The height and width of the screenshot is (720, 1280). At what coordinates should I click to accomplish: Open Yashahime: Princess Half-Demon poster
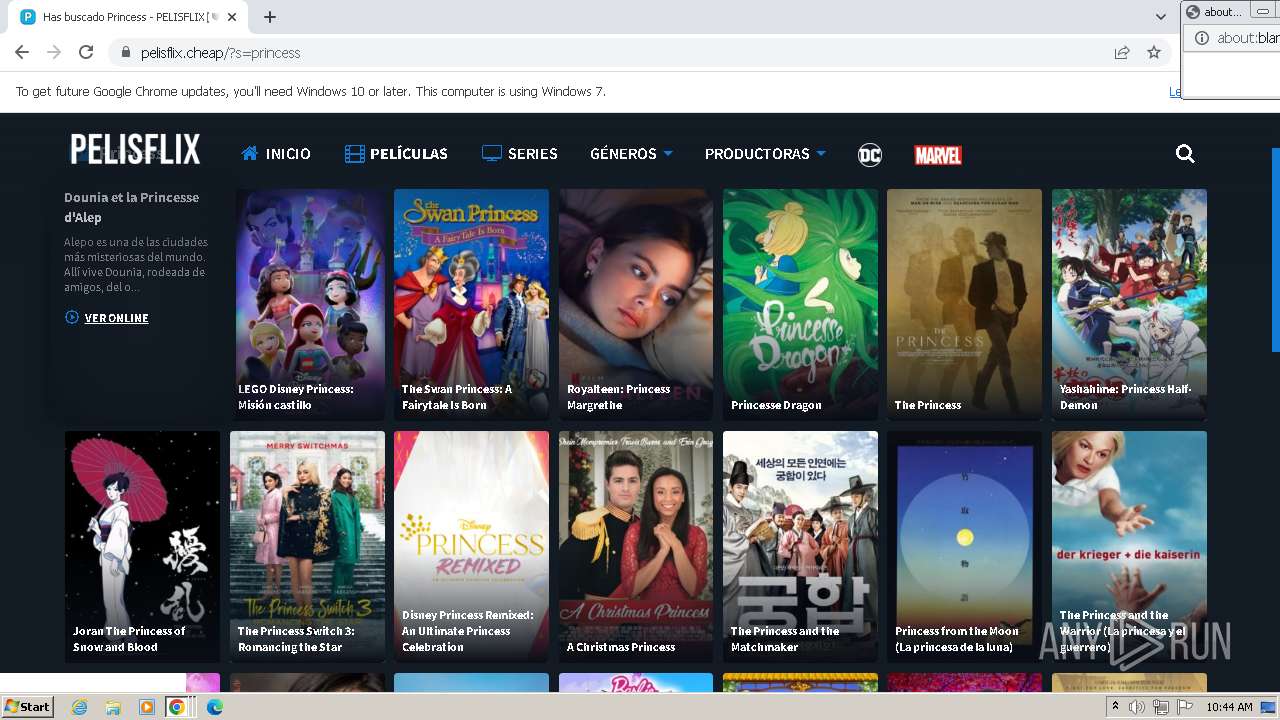tap(1129, 304)
